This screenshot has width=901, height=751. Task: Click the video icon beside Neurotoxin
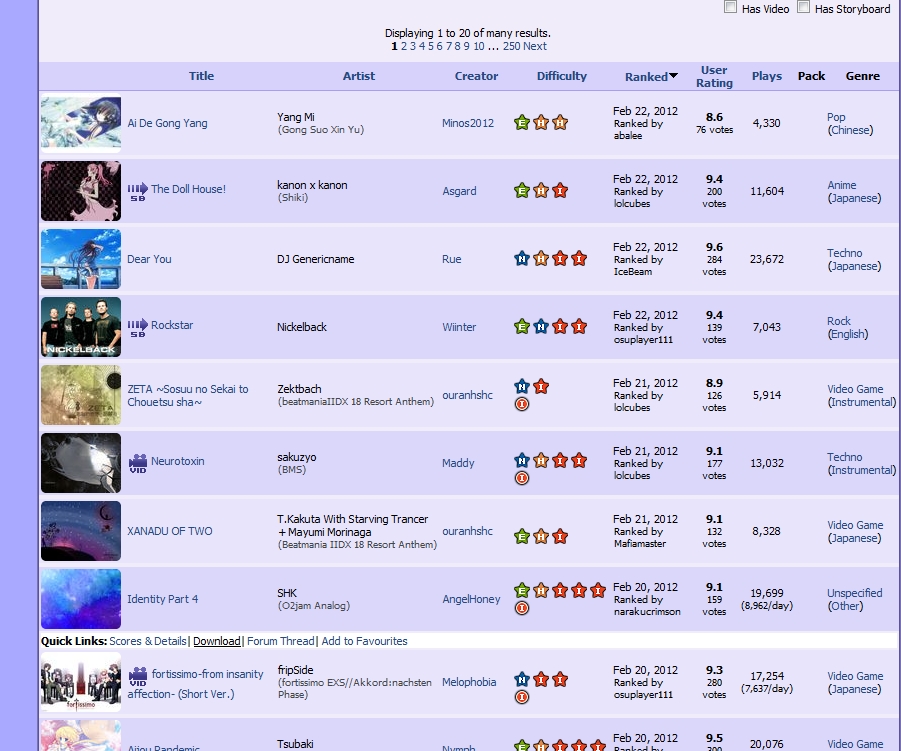tap(137, 462)
